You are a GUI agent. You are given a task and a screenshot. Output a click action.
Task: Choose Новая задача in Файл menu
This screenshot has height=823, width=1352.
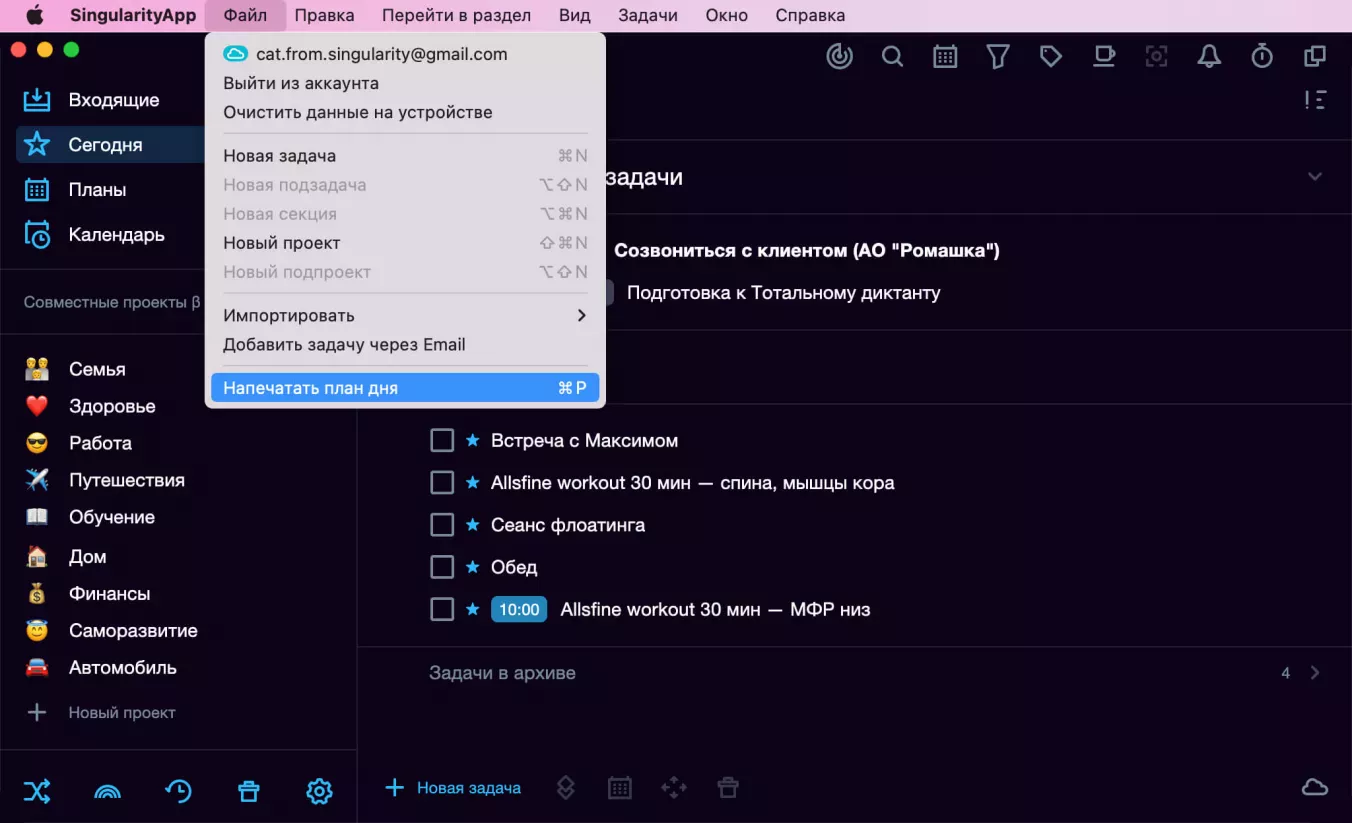tap(405, 156)
